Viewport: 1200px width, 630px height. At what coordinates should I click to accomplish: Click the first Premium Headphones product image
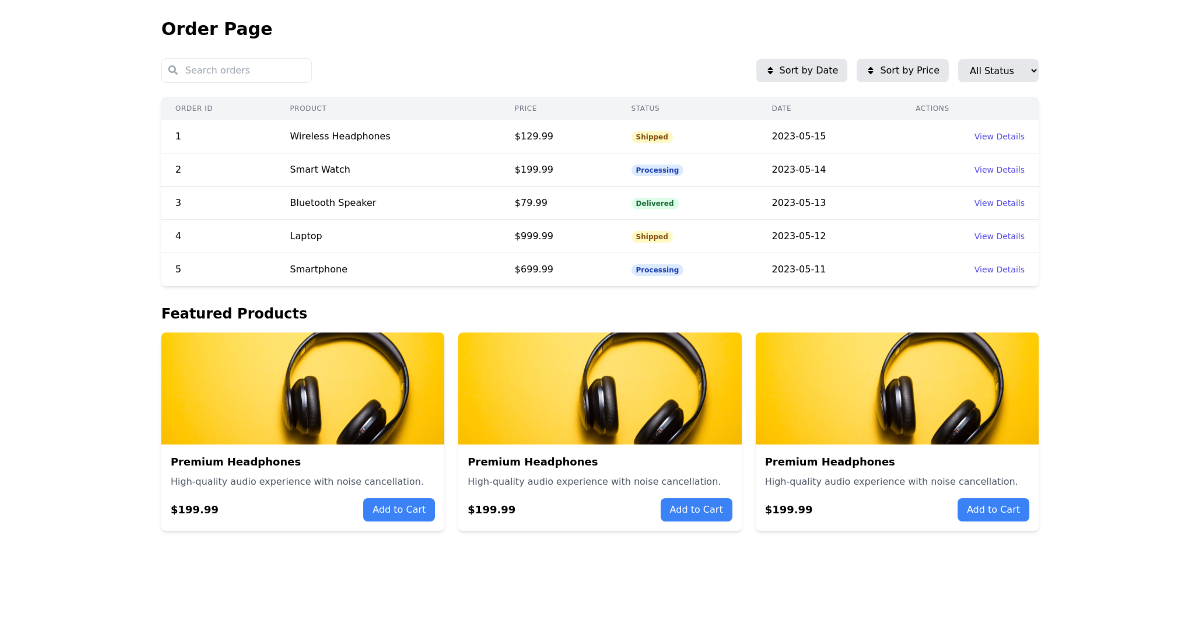302,388
